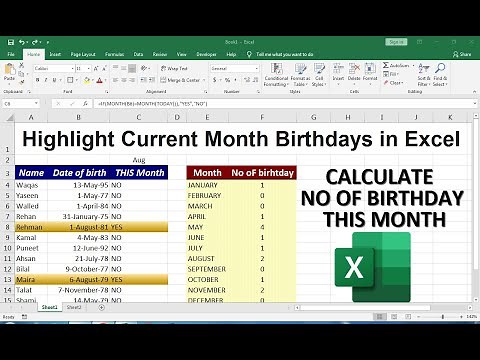Viewport: 480px width, 360px height.
Task: Click the Increase Indent icon
Action: coord(152,80)
